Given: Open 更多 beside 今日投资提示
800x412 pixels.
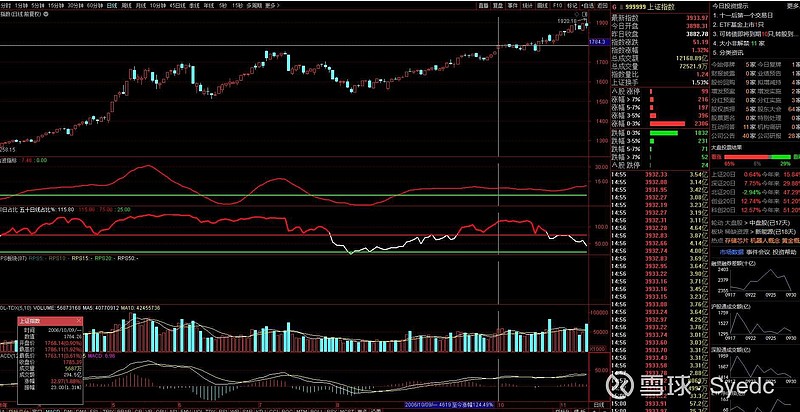Looking at the screenshot, I should tap(793, 6).
